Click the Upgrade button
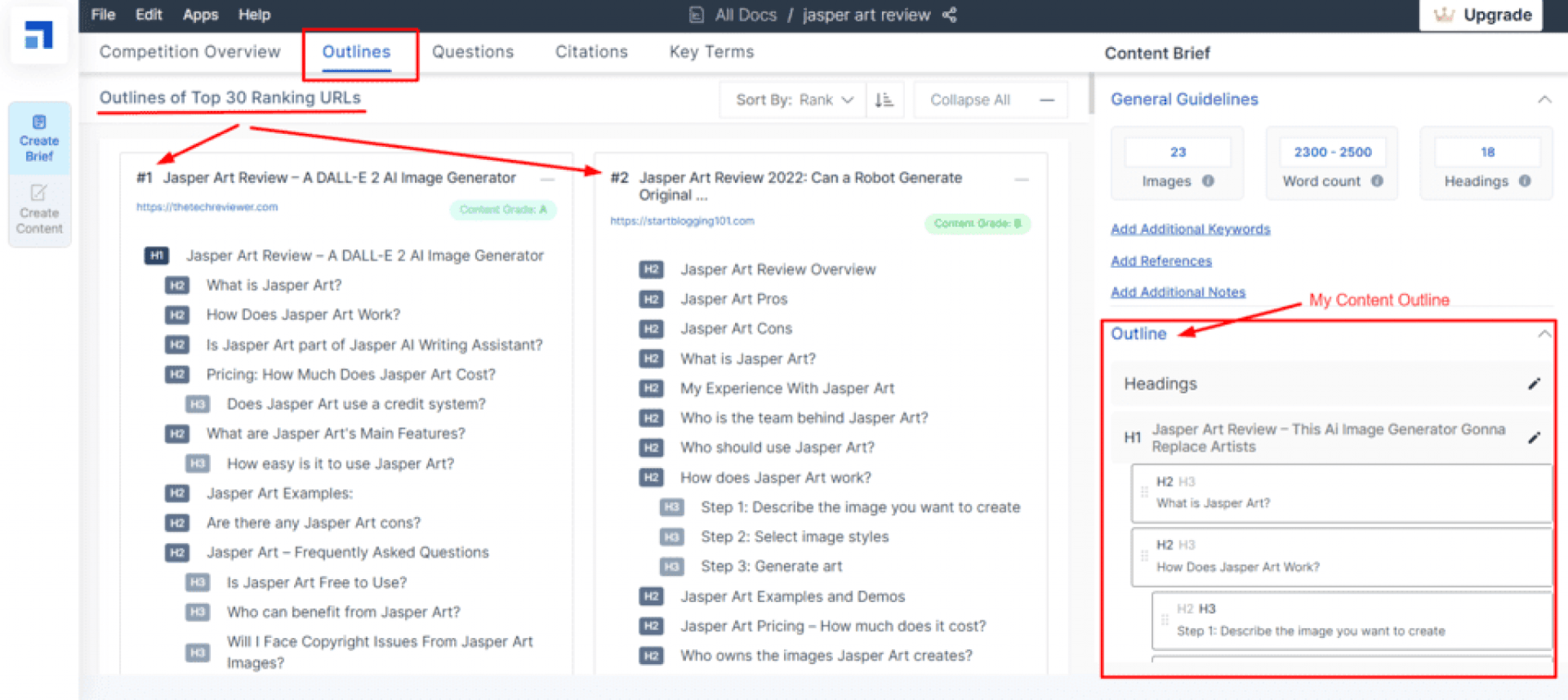This screenshot has height=700, width=1568. click(1481, 15)
